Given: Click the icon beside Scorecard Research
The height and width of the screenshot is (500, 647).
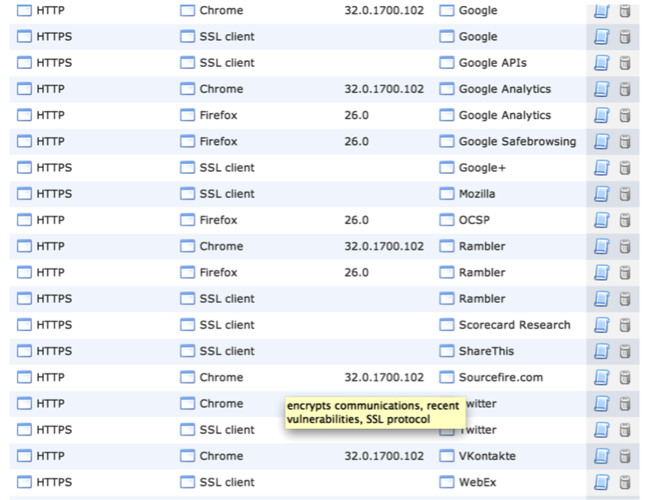Looking at the screenshot, I should 446,325.
